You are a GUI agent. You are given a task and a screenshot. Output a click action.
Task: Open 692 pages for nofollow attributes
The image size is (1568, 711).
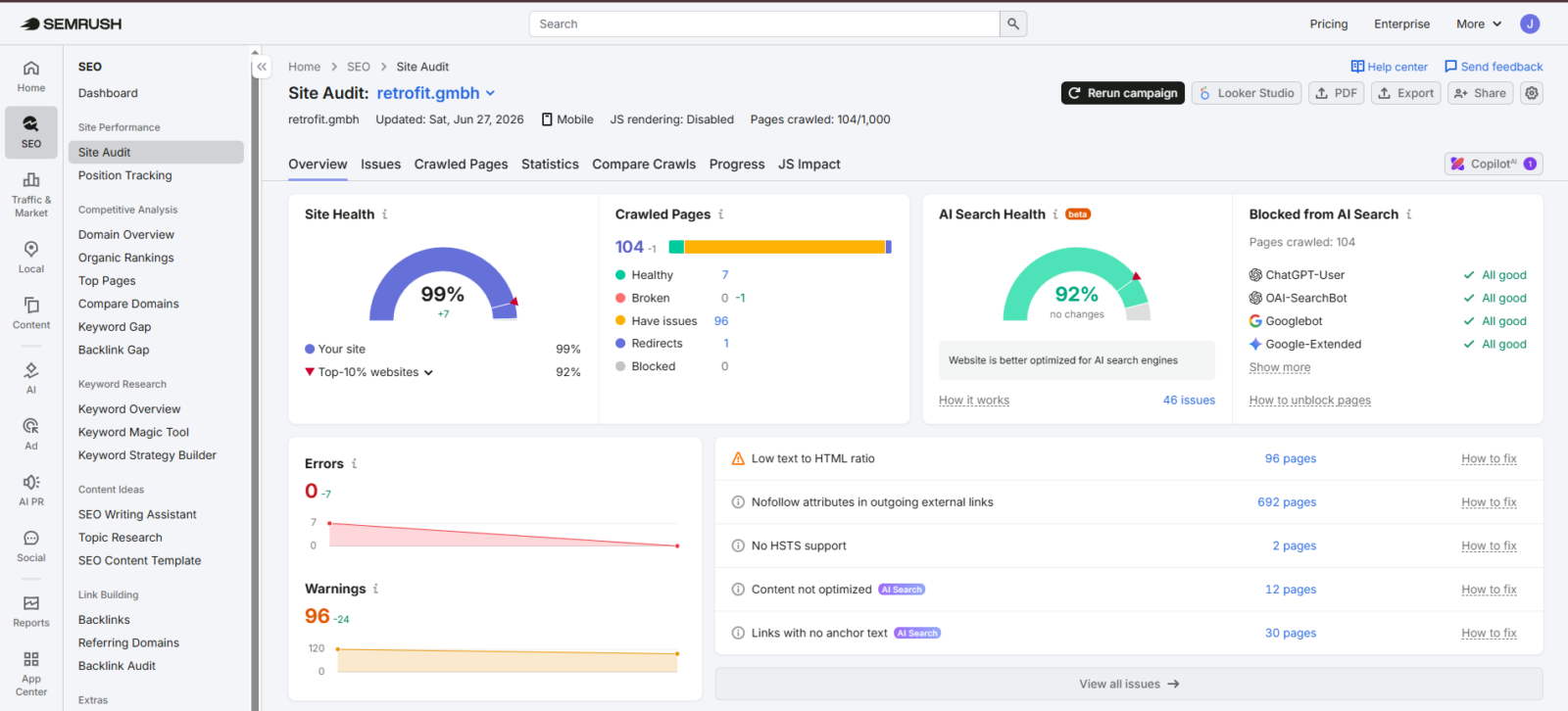coord(1287,502)
